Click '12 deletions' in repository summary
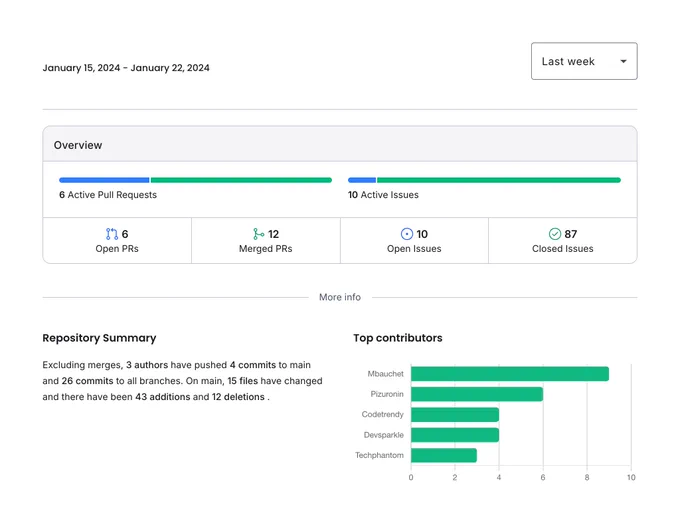 238,397
